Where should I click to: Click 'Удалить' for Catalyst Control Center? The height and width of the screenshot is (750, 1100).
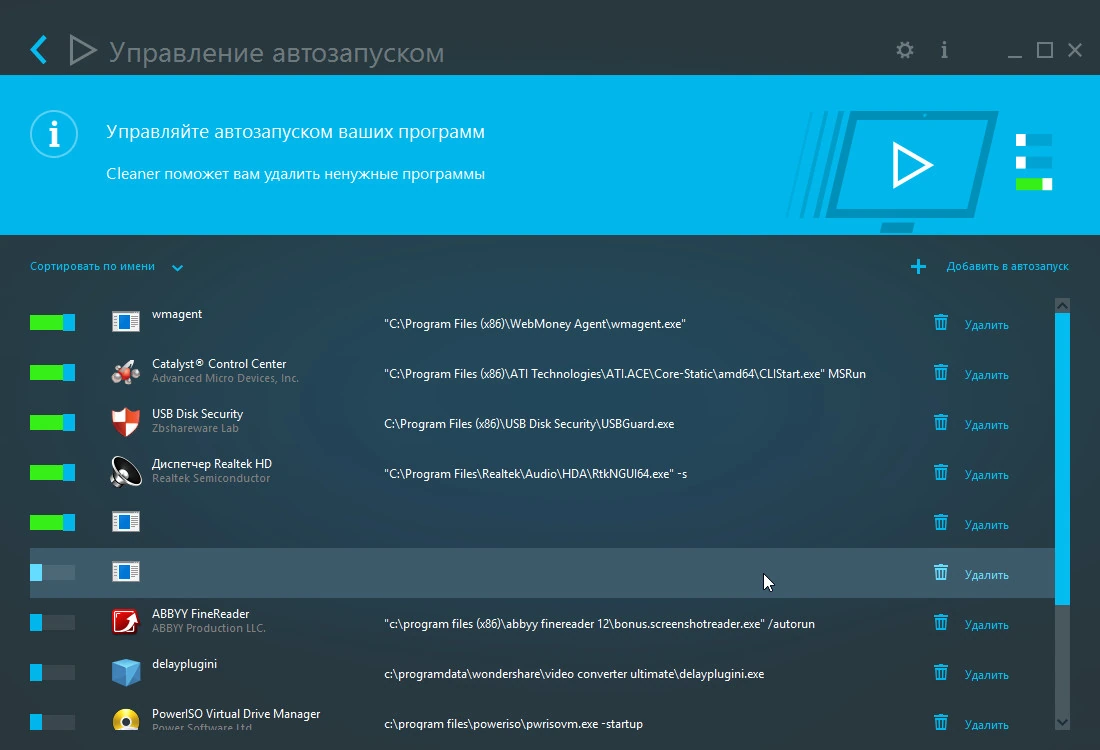[986, 375]
